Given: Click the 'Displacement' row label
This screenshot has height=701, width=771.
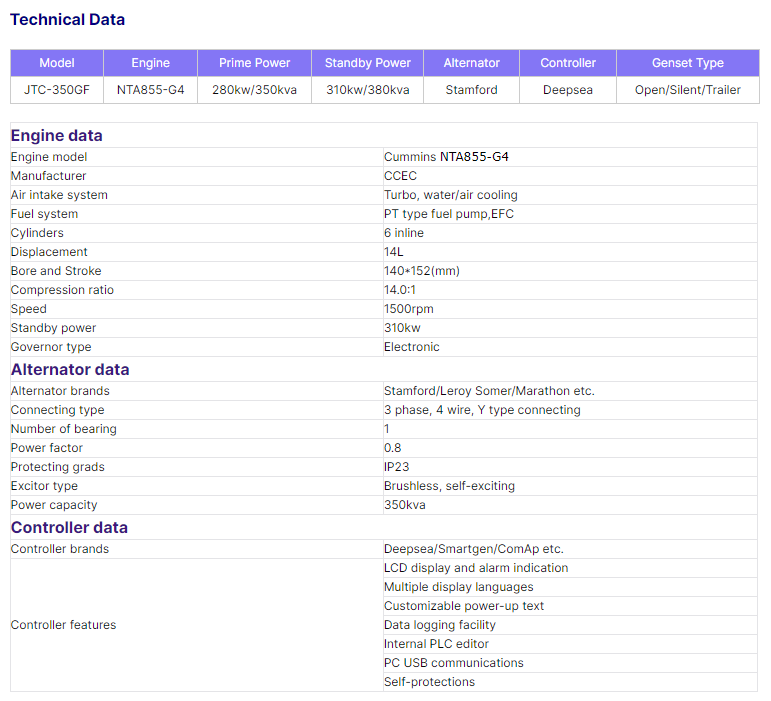Looking at the screenshot, I should coord(49,252).
